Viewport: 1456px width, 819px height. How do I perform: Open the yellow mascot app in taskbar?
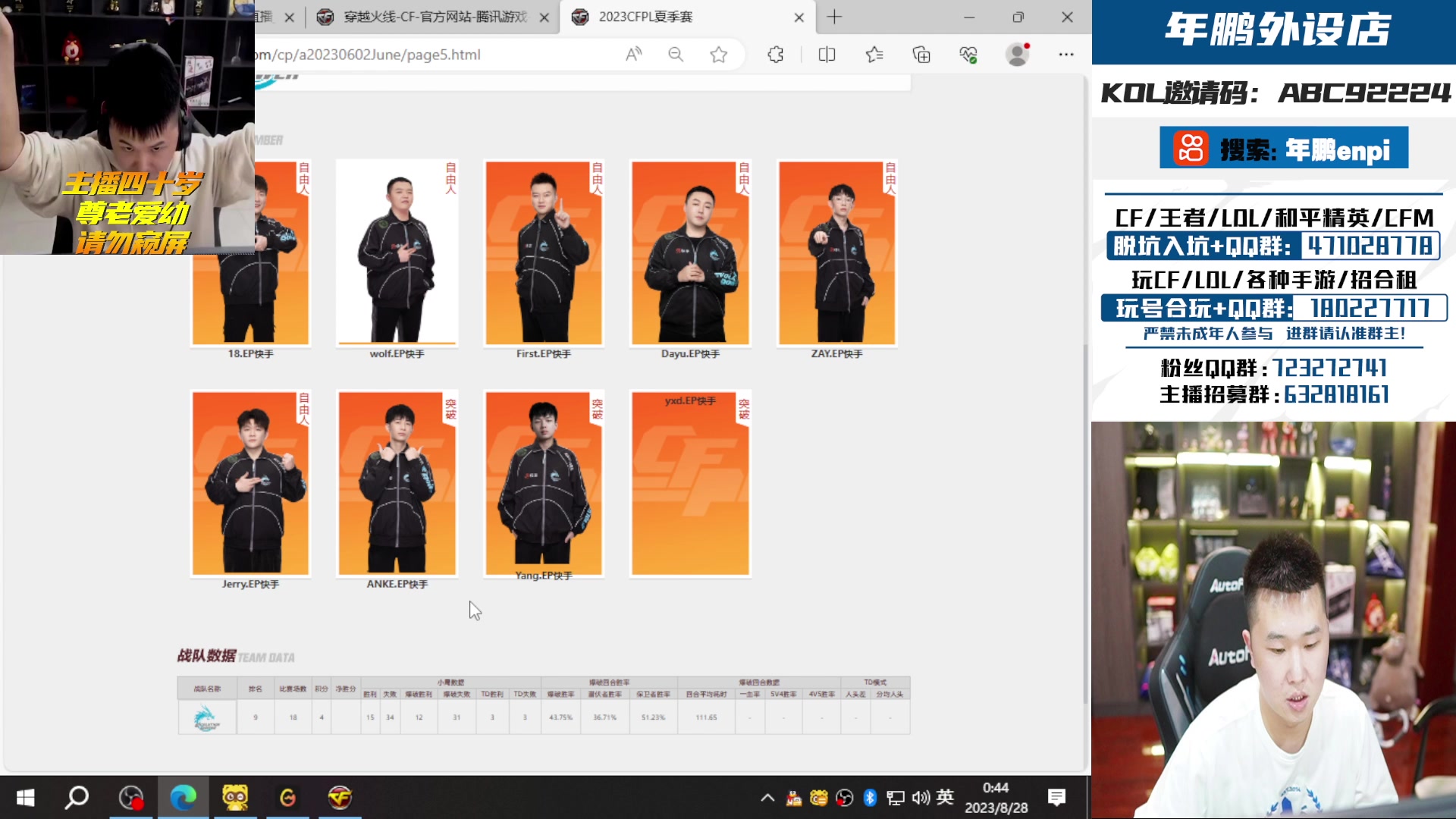tap(235, 798)
